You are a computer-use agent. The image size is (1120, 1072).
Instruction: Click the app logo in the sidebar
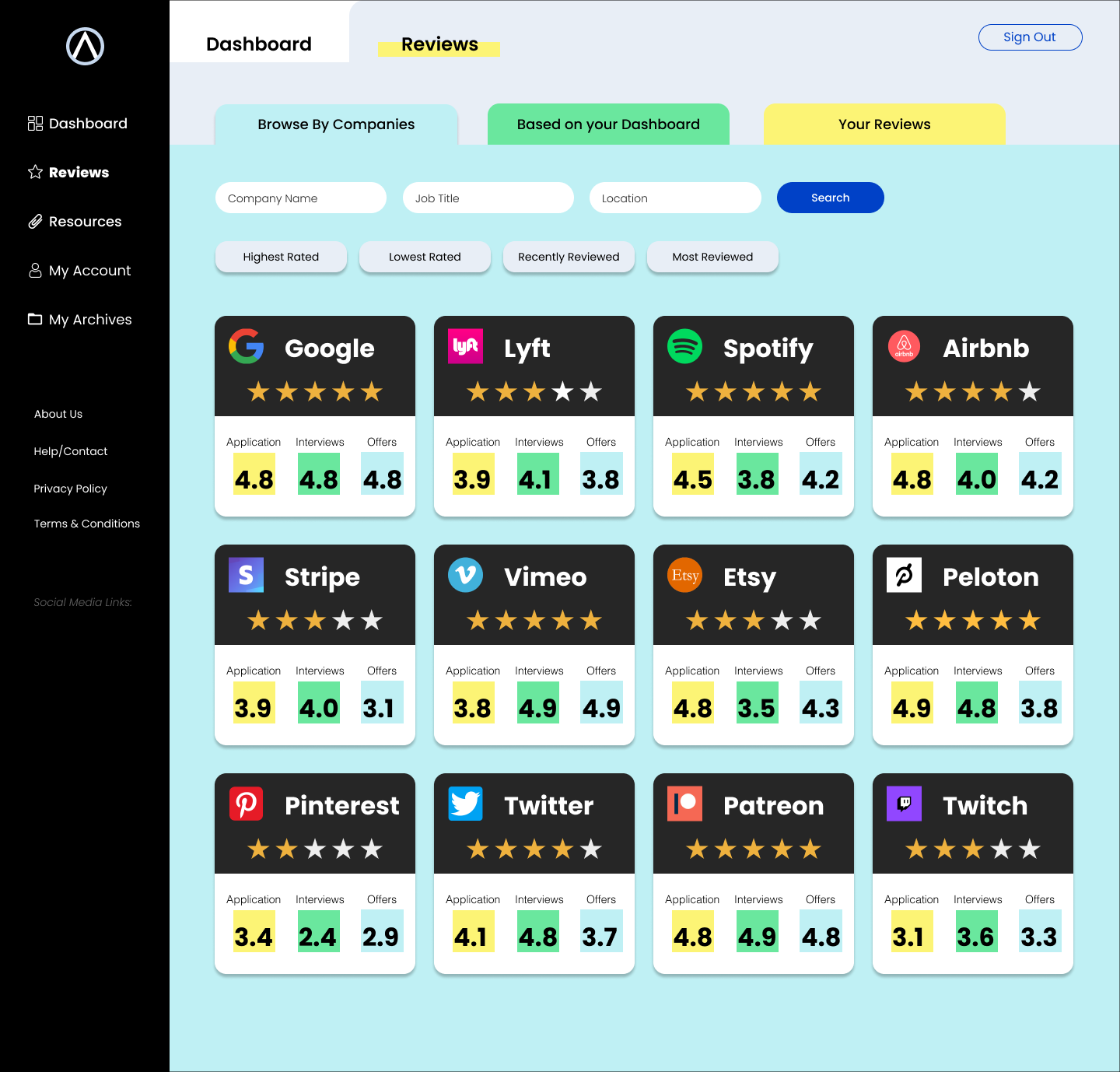pos(86,46)
